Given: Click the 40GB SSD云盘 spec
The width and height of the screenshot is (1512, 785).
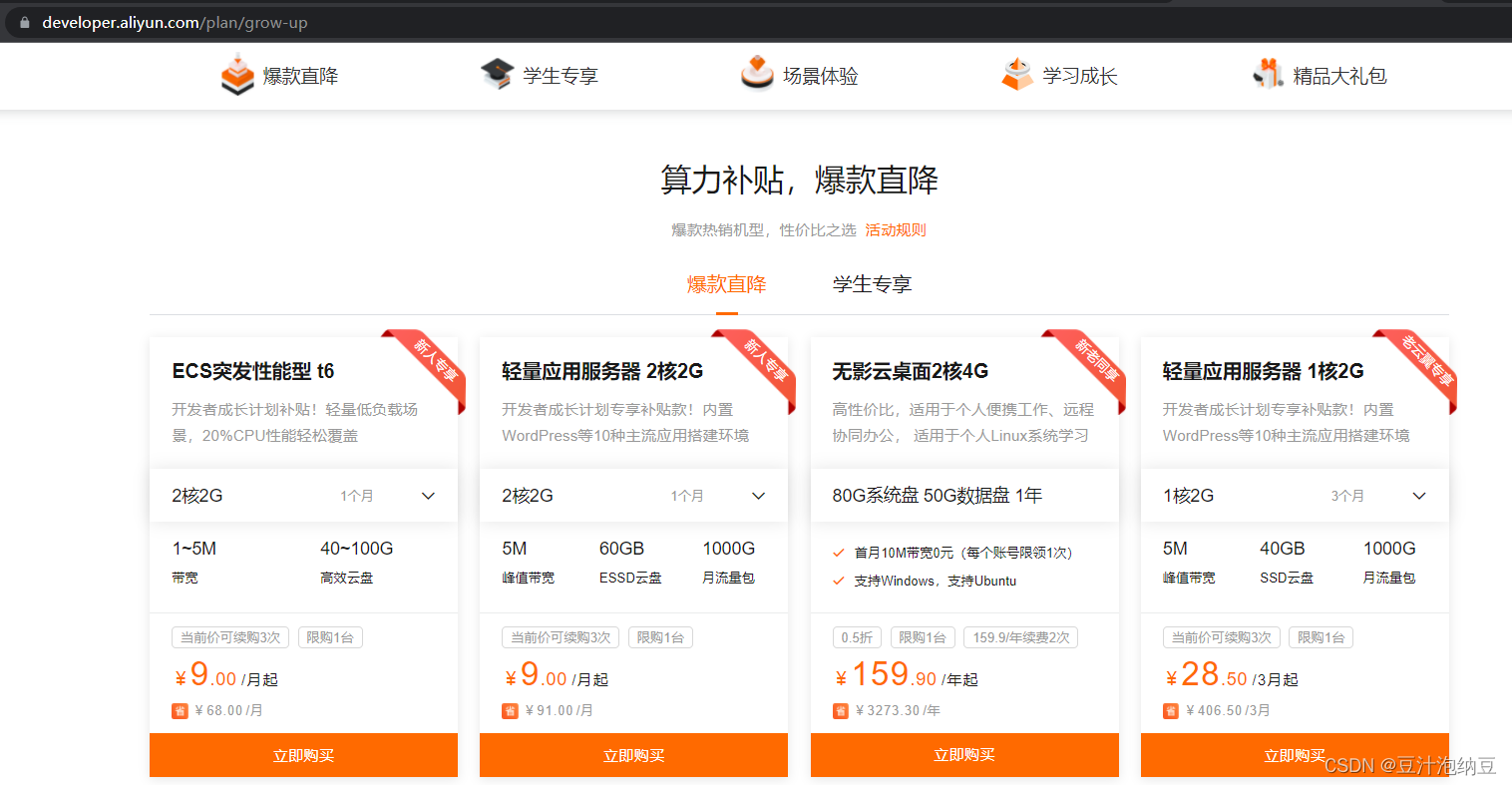Looking at the screenshot, I should 1286,562.
